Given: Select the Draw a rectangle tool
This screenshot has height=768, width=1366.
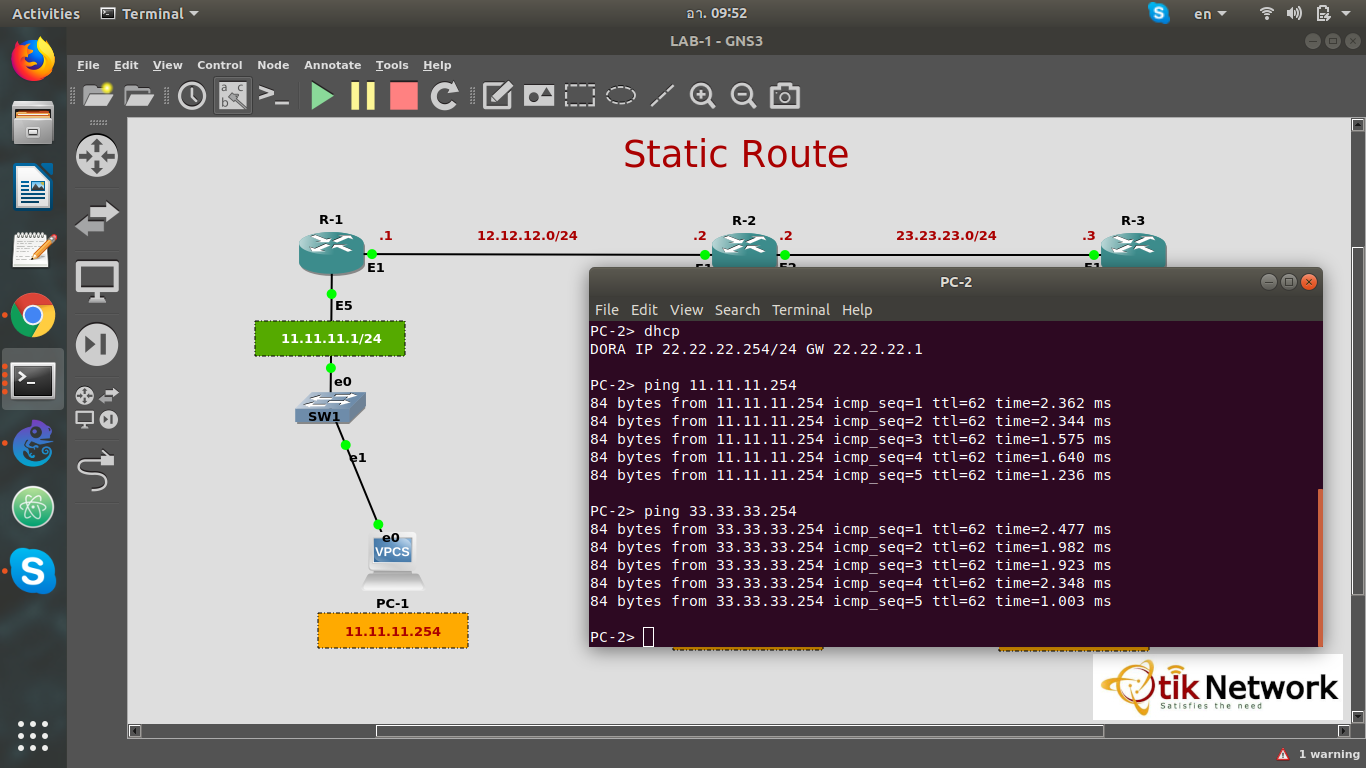Looking at the screenshot, I should tap(580, 96).
